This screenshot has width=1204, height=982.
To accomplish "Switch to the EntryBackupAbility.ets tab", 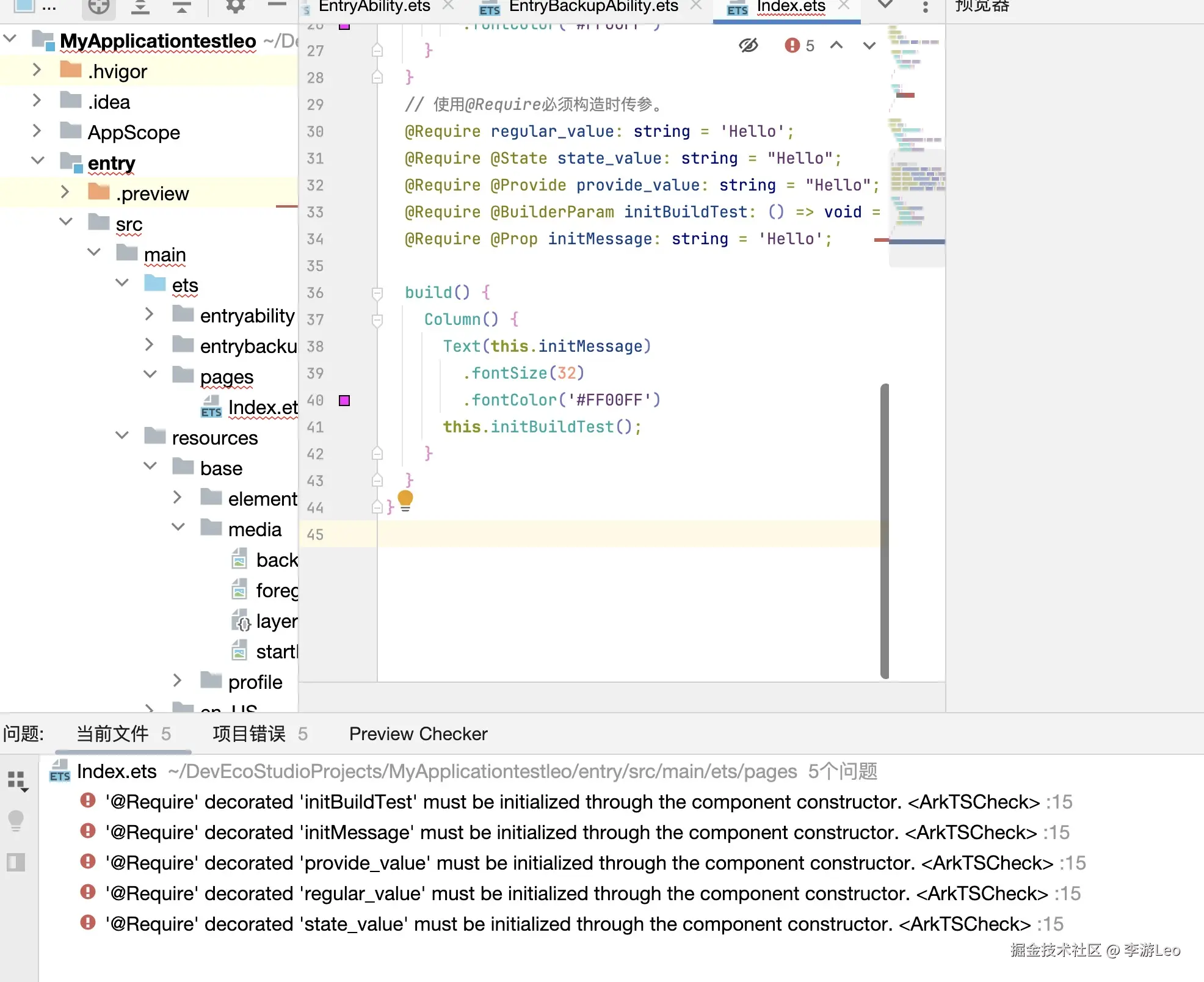I will (592, 7).
